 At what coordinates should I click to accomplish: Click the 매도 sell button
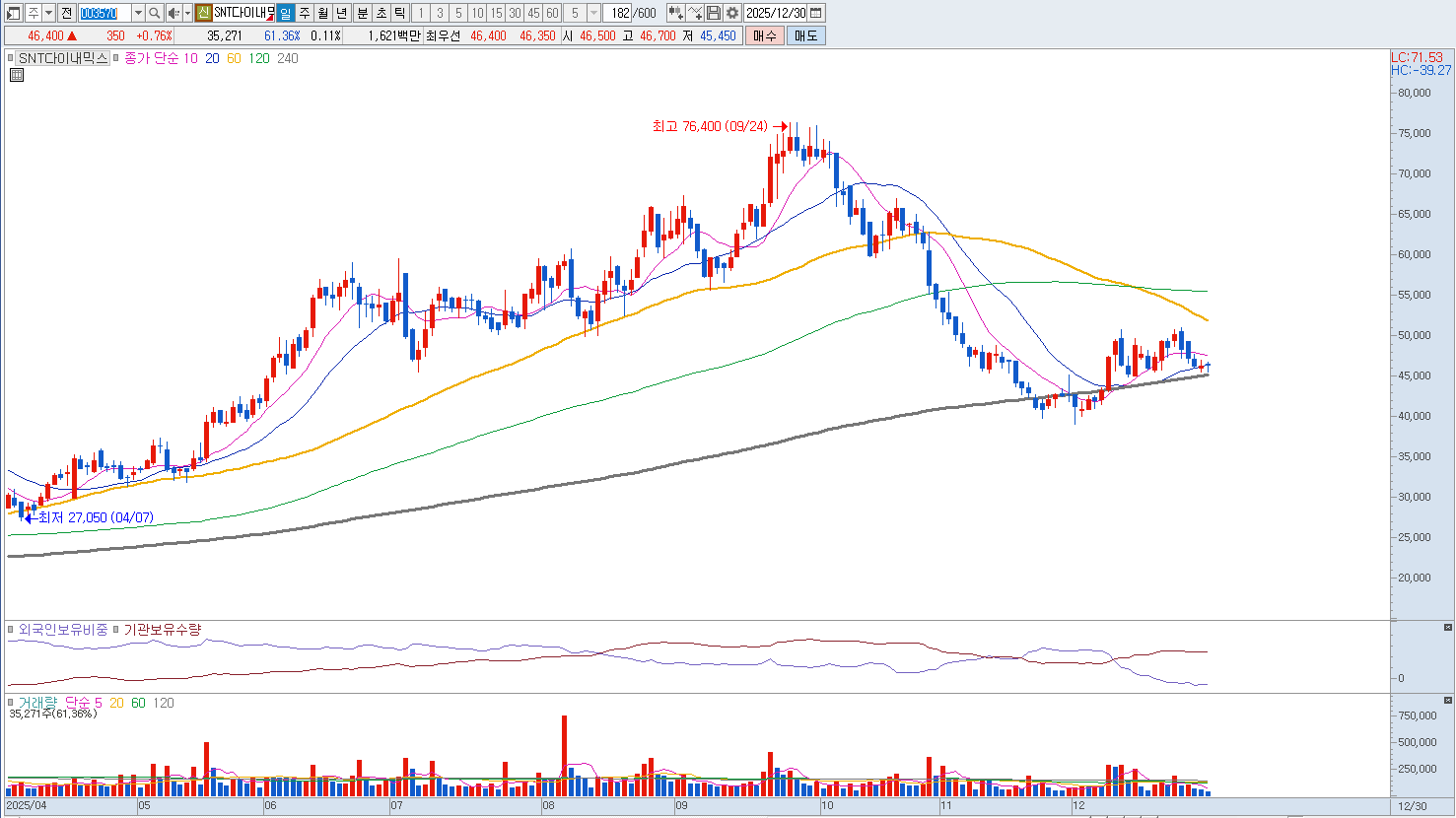tap(805, 35)
